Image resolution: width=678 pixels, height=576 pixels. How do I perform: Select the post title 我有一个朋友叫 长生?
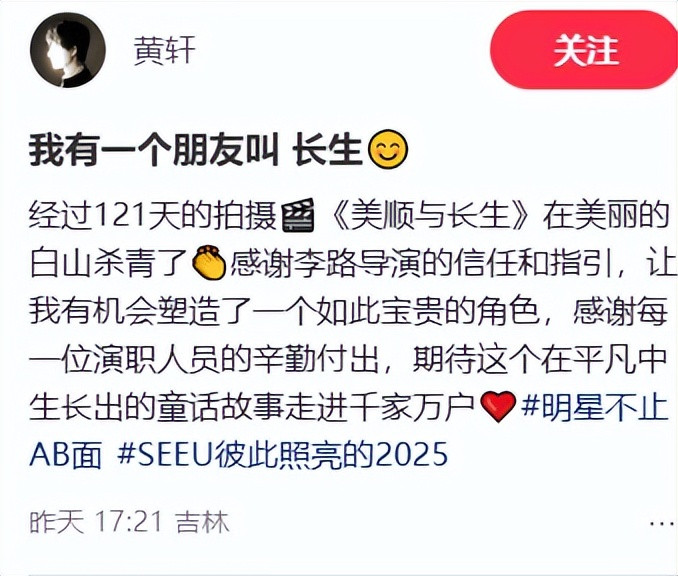195,150
